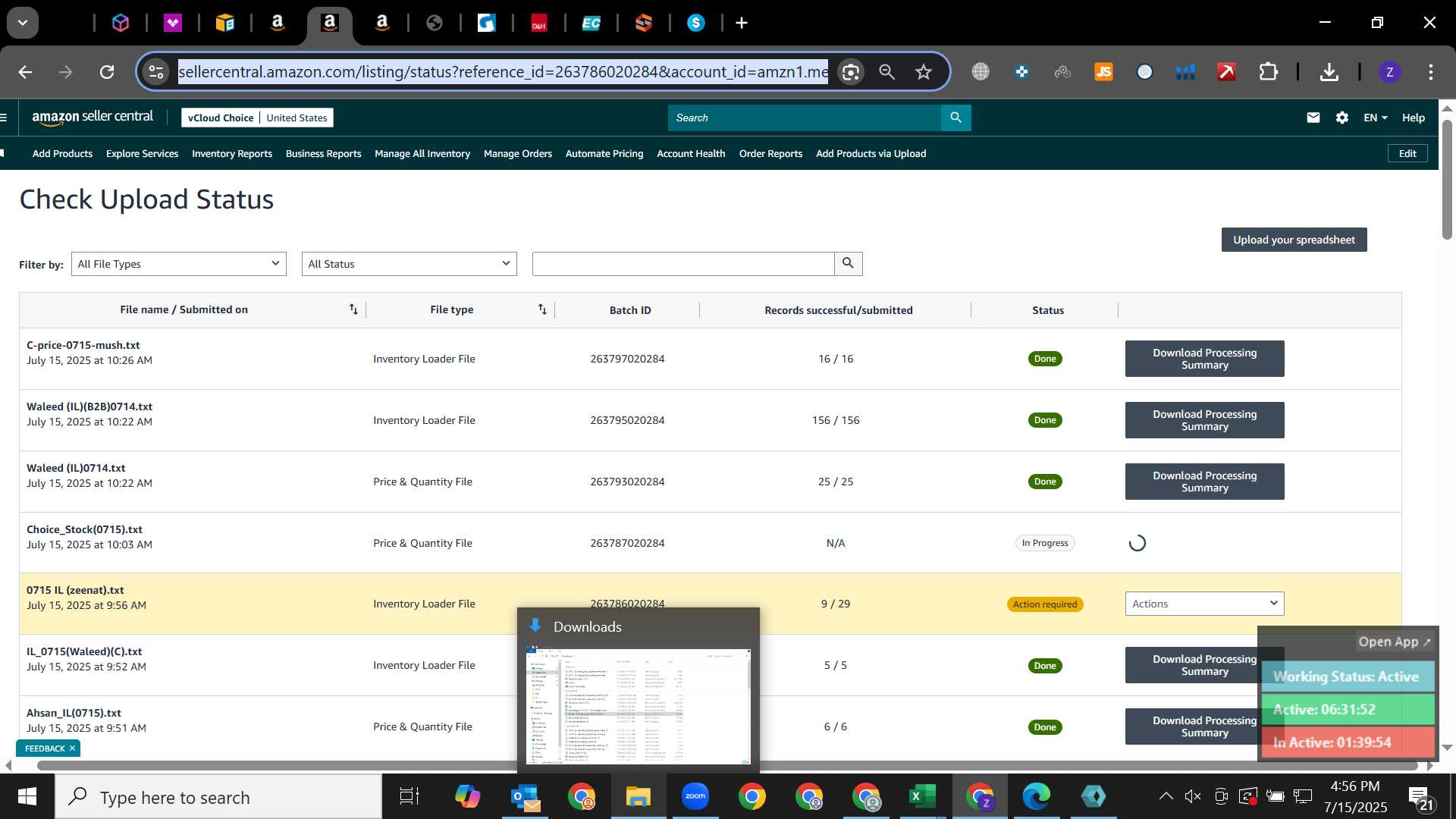The width and height of the screenshot is (1456, 819).
Task: Download Processing Summary for Waleed (IL)(B2B)0714.txt
Action: coord(1204,420)
